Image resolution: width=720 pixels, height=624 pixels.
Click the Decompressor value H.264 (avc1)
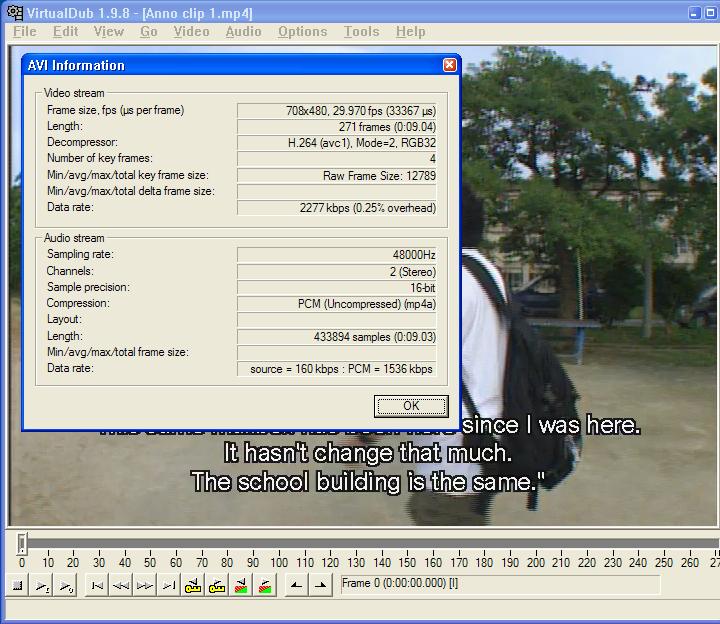point(336,143)
